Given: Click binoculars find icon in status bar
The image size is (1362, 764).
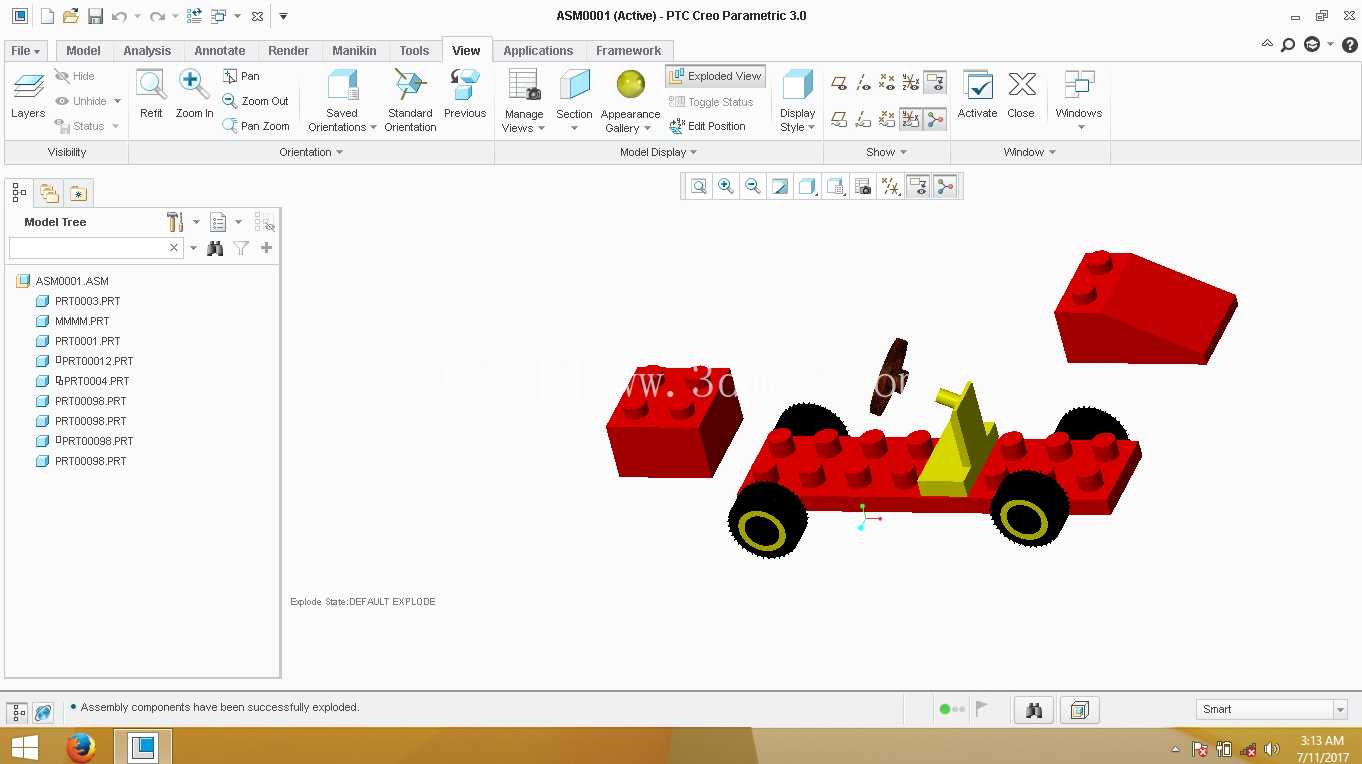Looking at the screenshot, I should click(1034, 710).
